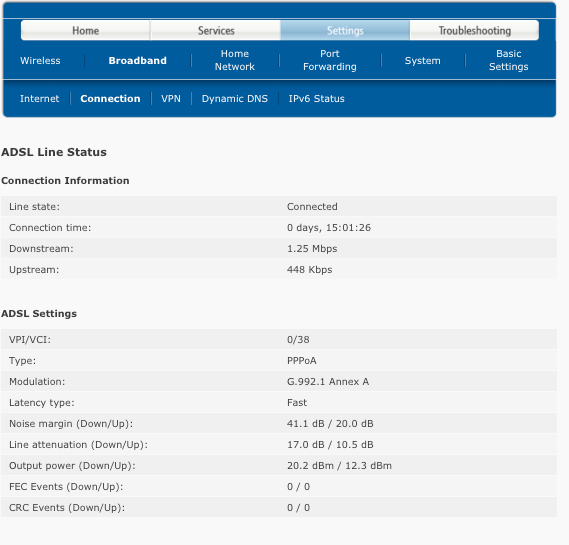Click the Type label
Image resolution: width=569 pixels, height=545 pixels.
[22, 361]
